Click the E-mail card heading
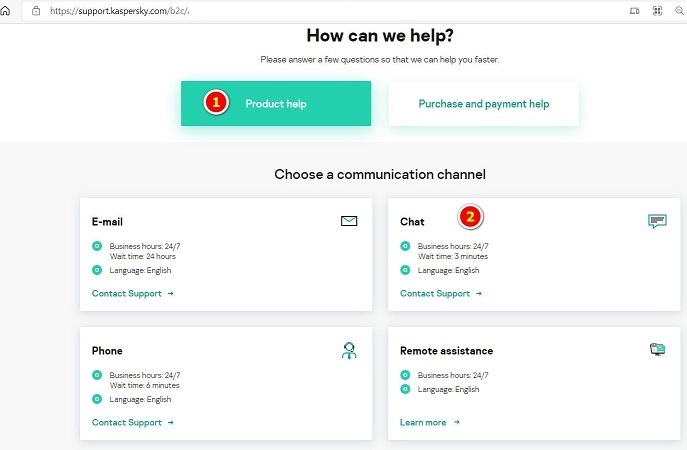The width and height of the screenshot is (687, 450). pyautogui.click(x=107, y=222)
